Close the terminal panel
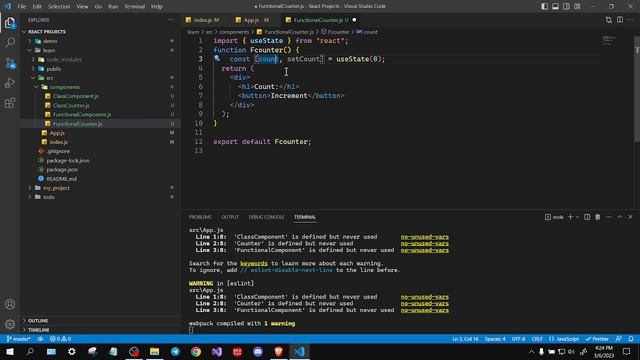The width and height of the screenshot is (640, 360). tap(630, 217)
